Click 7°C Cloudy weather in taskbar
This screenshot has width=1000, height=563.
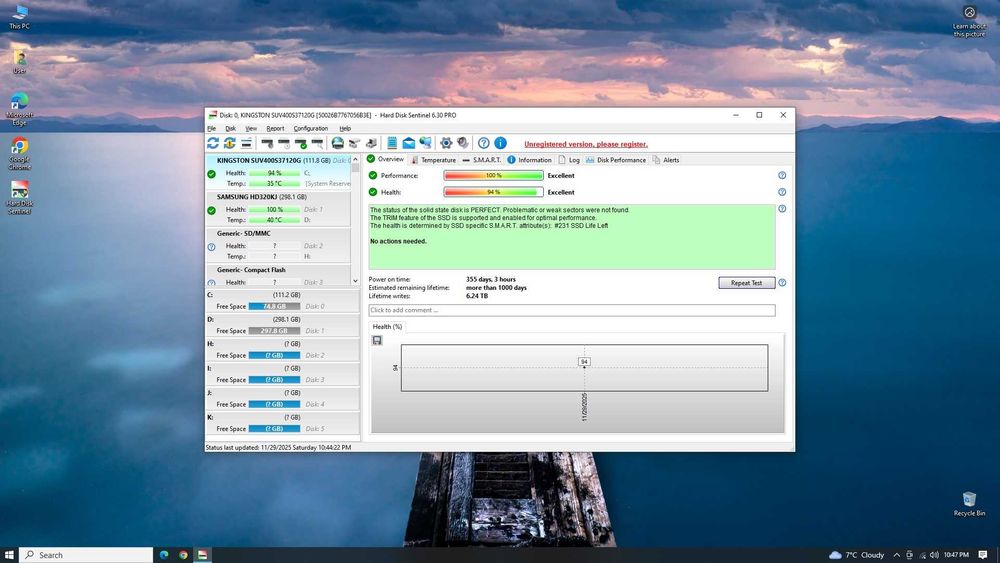pyautogui.click(x=857, y=555)
